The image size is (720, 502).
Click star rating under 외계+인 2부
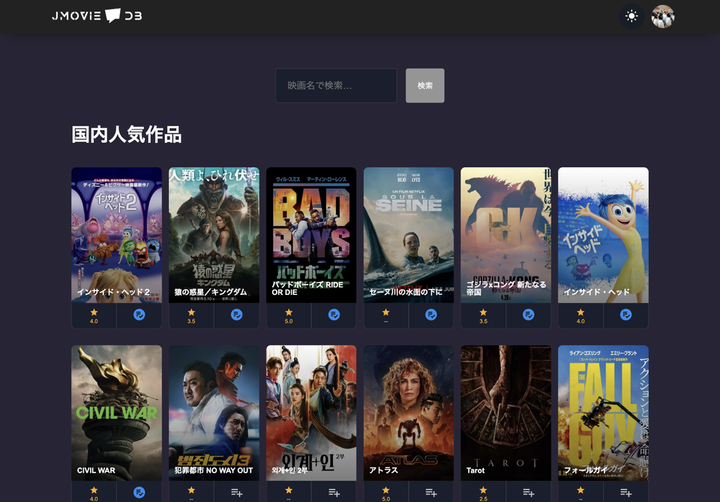(289, 492)
